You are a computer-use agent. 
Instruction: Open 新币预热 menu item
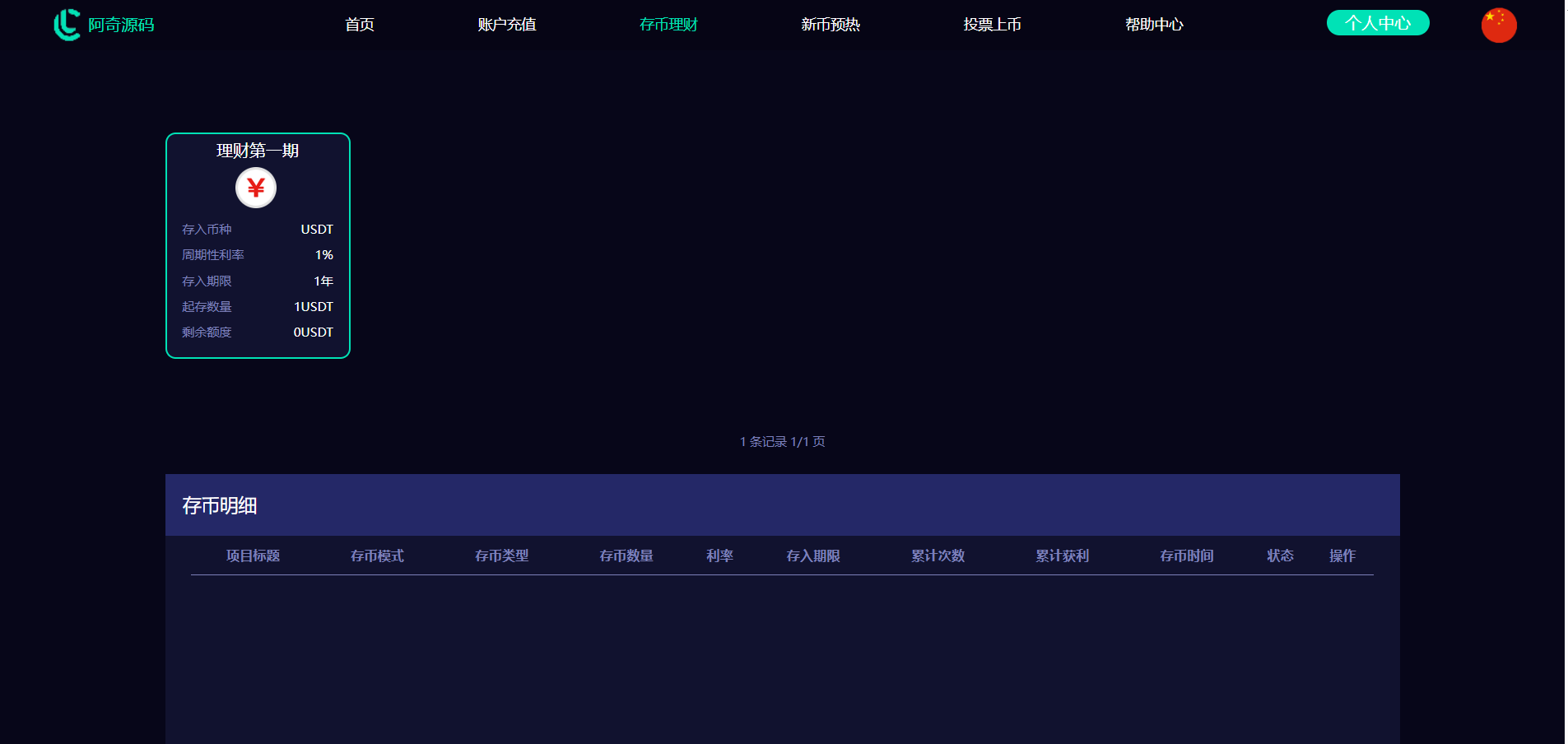click(831, 25)
